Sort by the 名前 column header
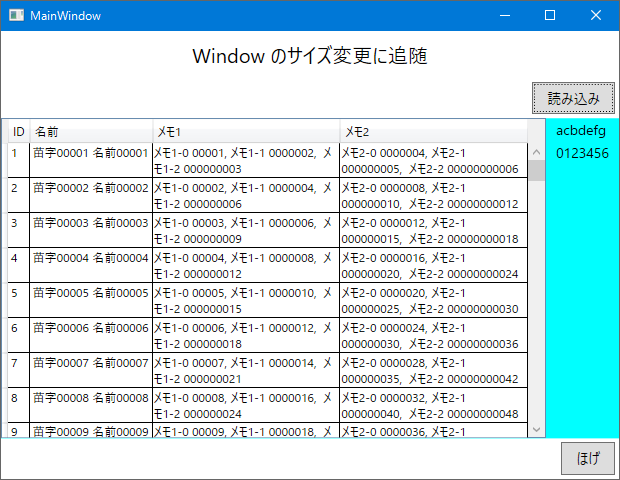The height and width of the screenshot is (480, 620). tap(91, 131)
